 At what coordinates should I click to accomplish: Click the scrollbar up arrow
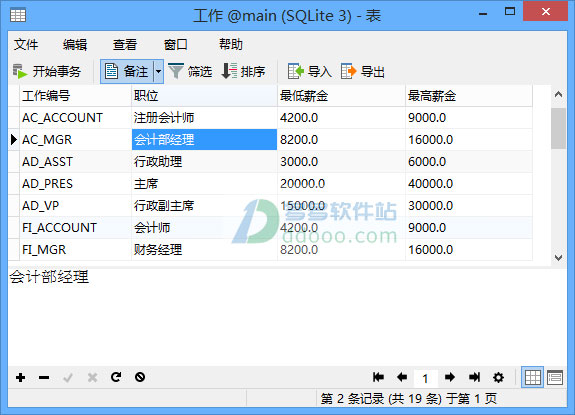(x=558, y=95)
